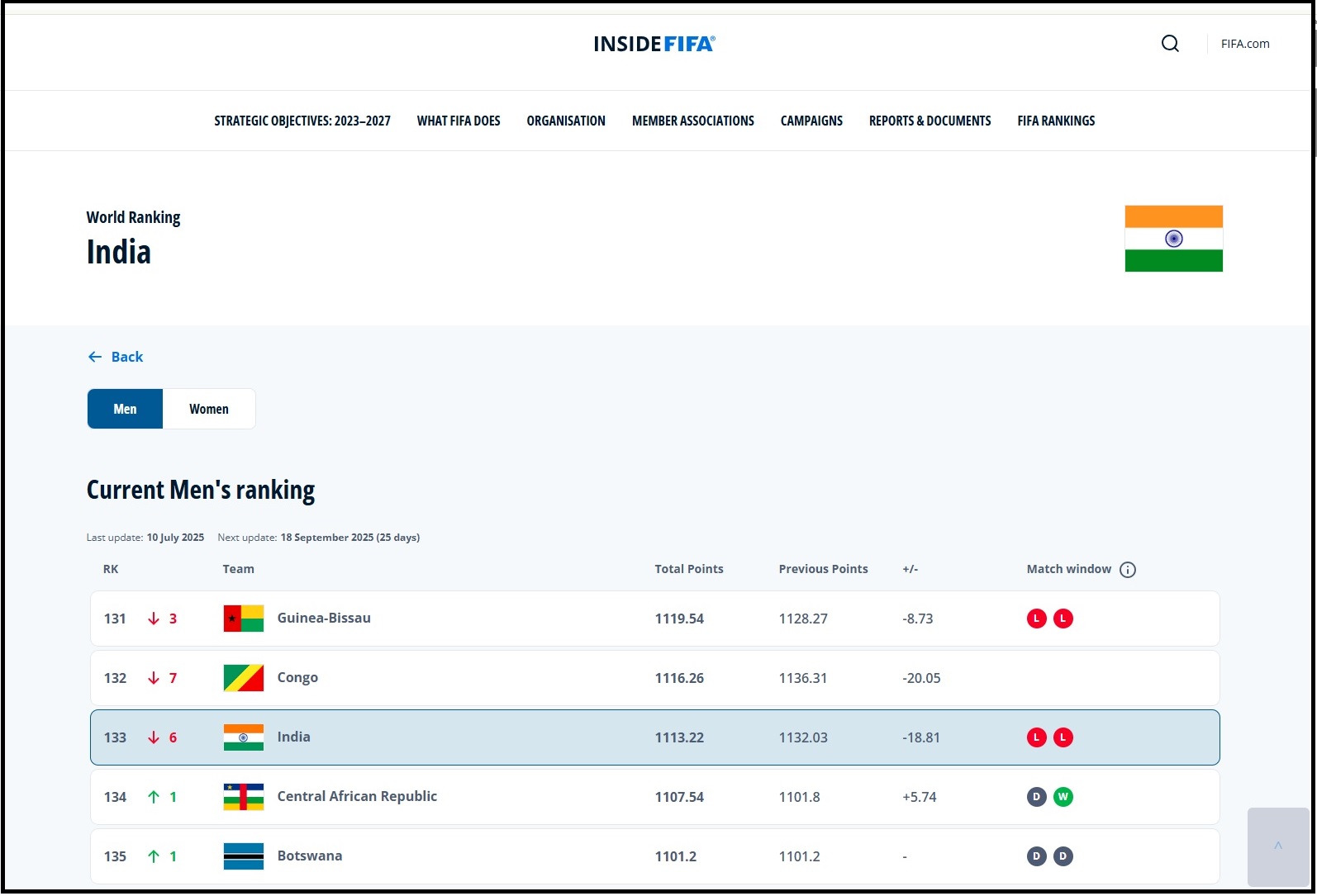This screenshot has height=896, width=1317.
Task: Click Guinea-Bissau down arrow rank change
Action: click(154, 619)
